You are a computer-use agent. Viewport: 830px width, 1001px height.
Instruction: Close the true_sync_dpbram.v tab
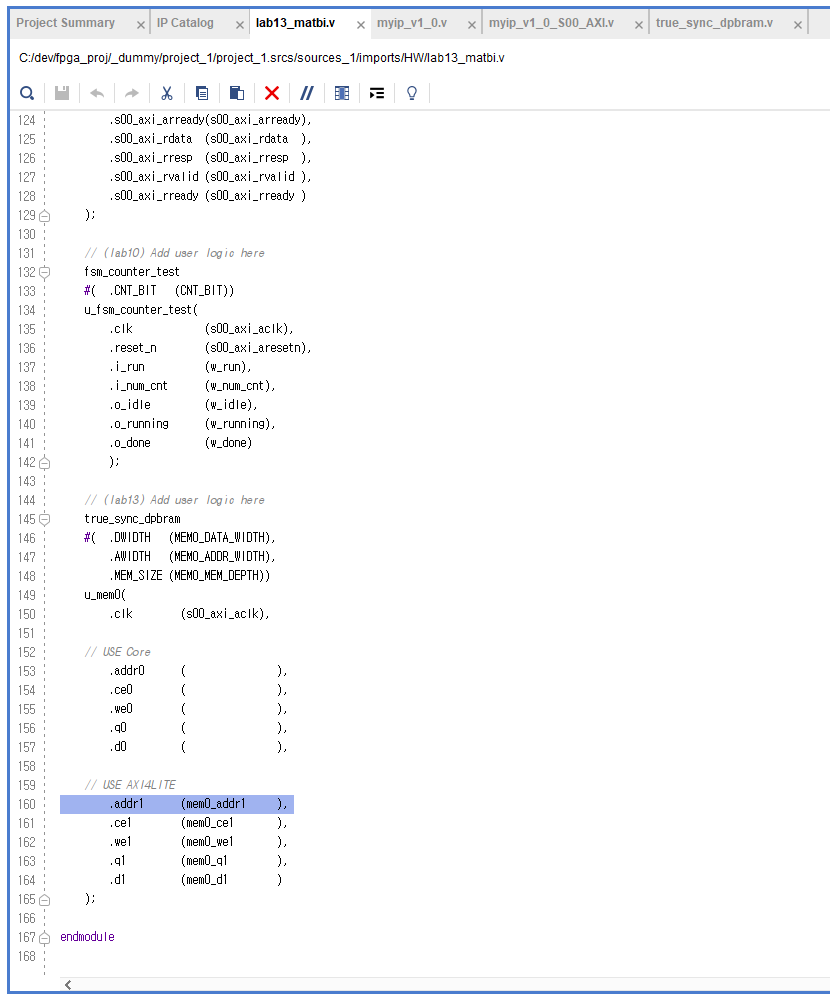click(x=797, y=25)
